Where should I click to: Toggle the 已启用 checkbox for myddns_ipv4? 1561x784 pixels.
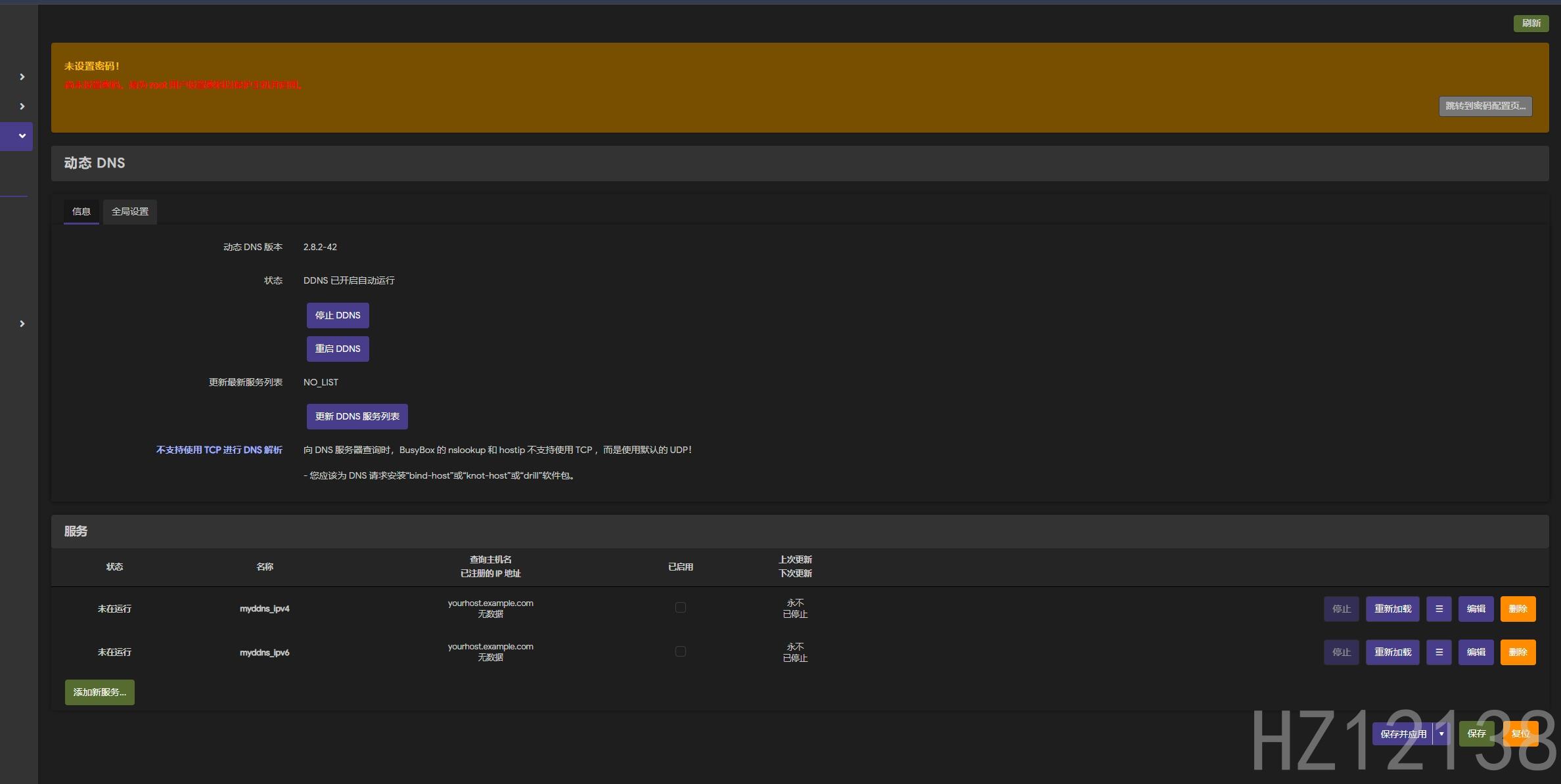(681, 607)
